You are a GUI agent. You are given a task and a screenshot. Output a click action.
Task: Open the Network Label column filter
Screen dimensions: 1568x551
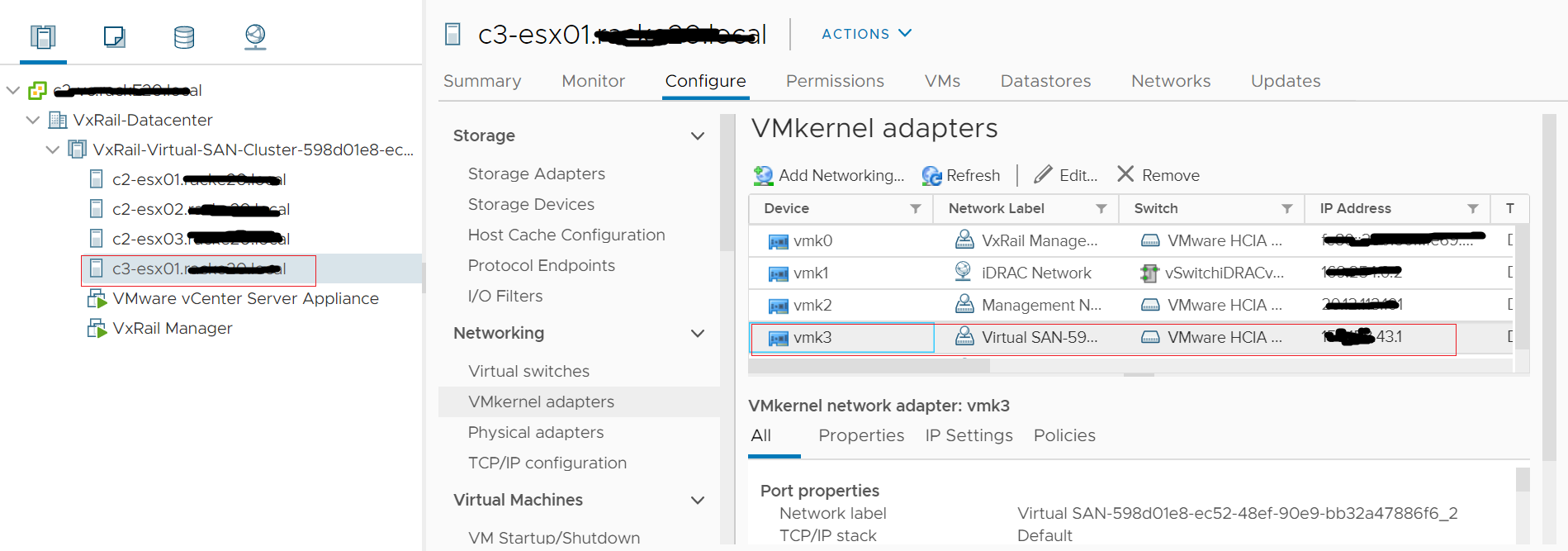(x=1101, y=209)
